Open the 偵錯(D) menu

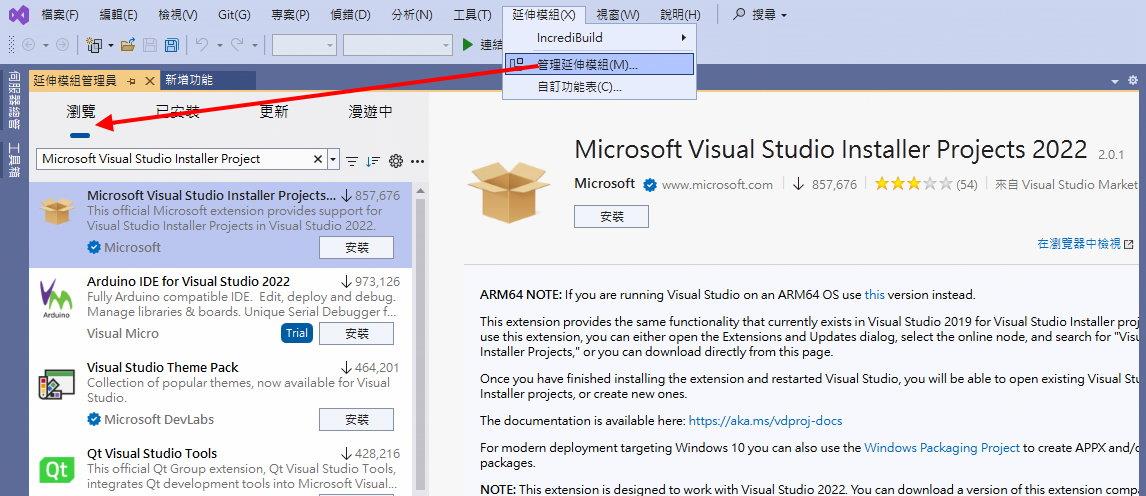coord(349,15)
